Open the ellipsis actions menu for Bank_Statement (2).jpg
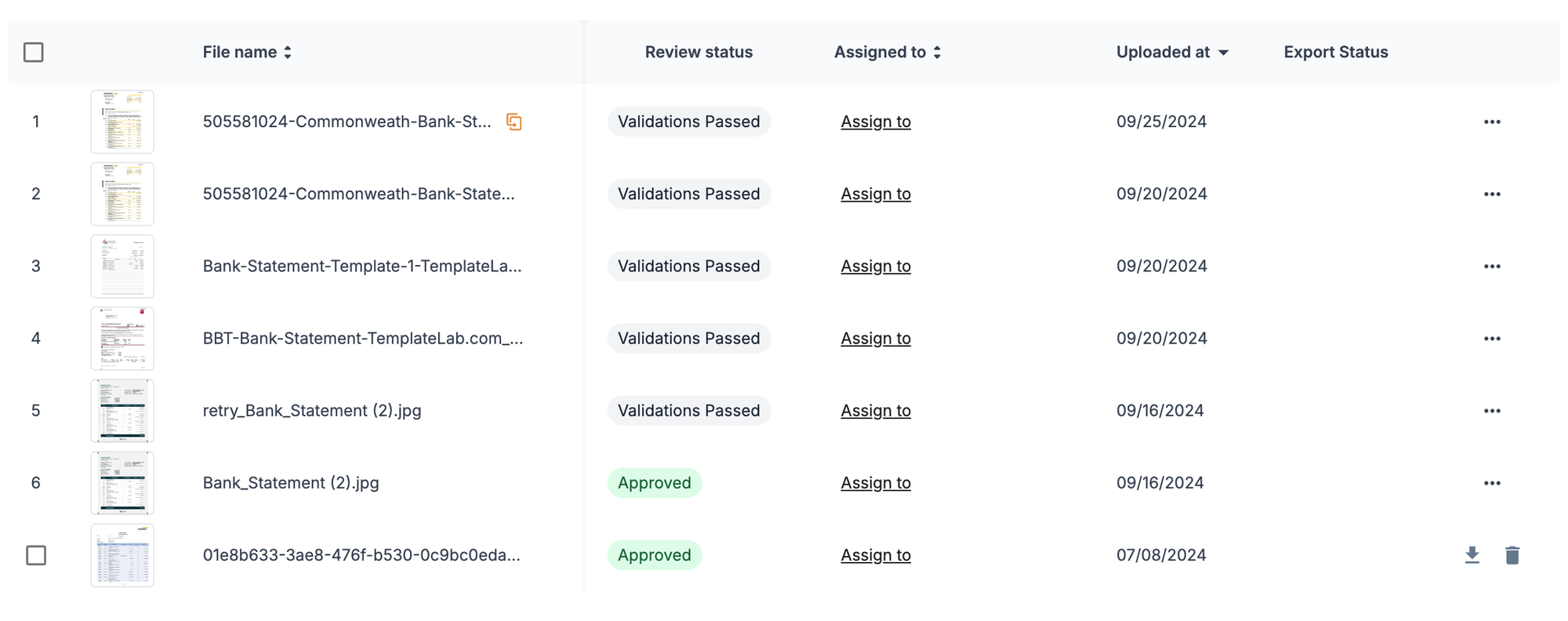 coord(1494,483)
